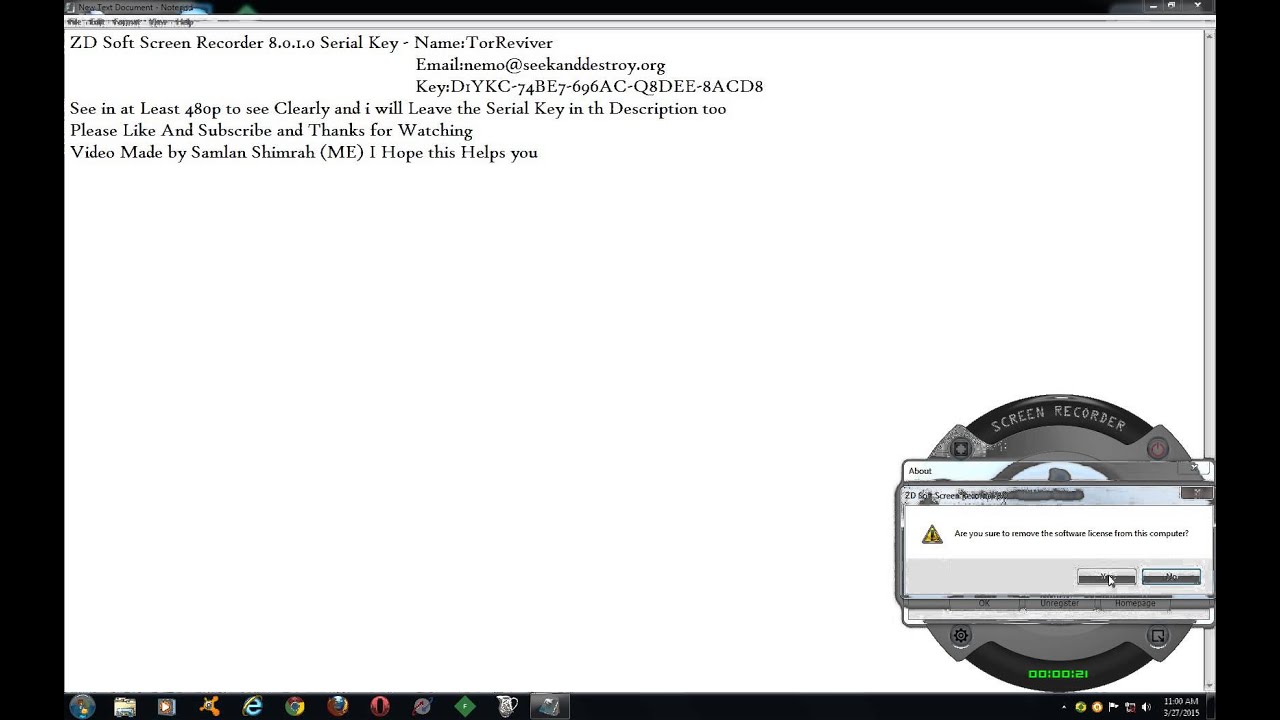This screenshot has height=720, width=1280.
Task: Open the network tray icon
Action: (x=1130, y=708)
